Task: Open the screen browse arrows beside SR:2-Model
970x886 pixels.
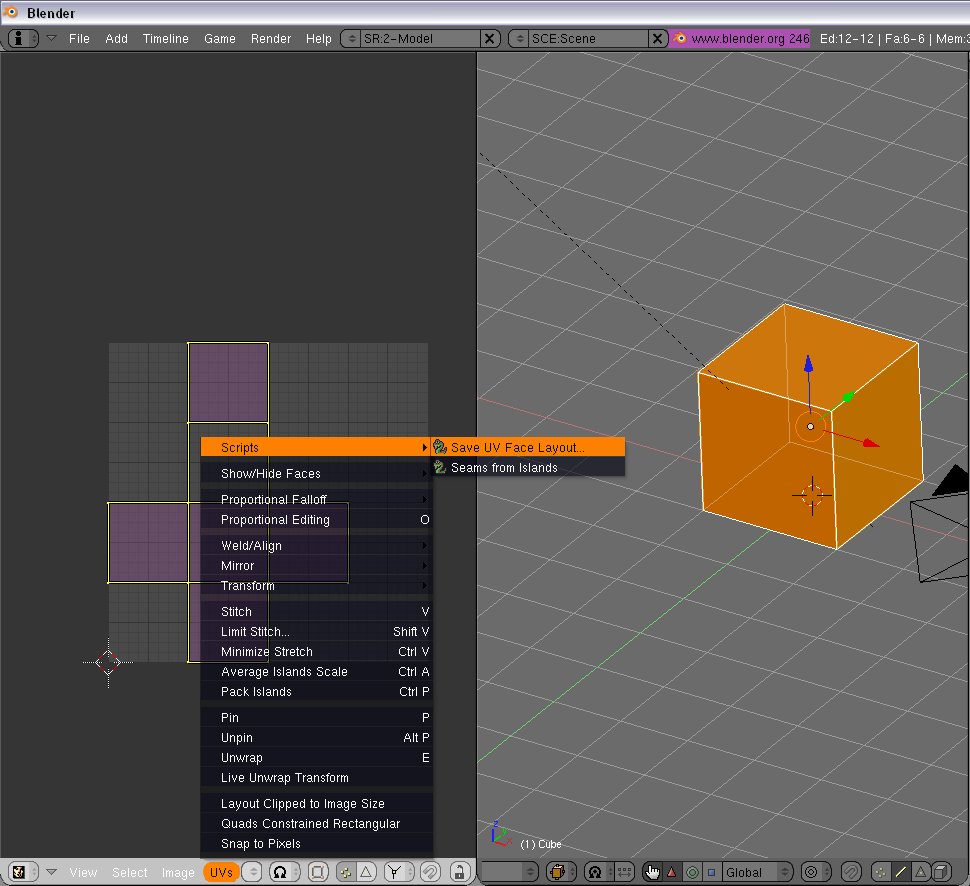Action: (x=351, y=38)
